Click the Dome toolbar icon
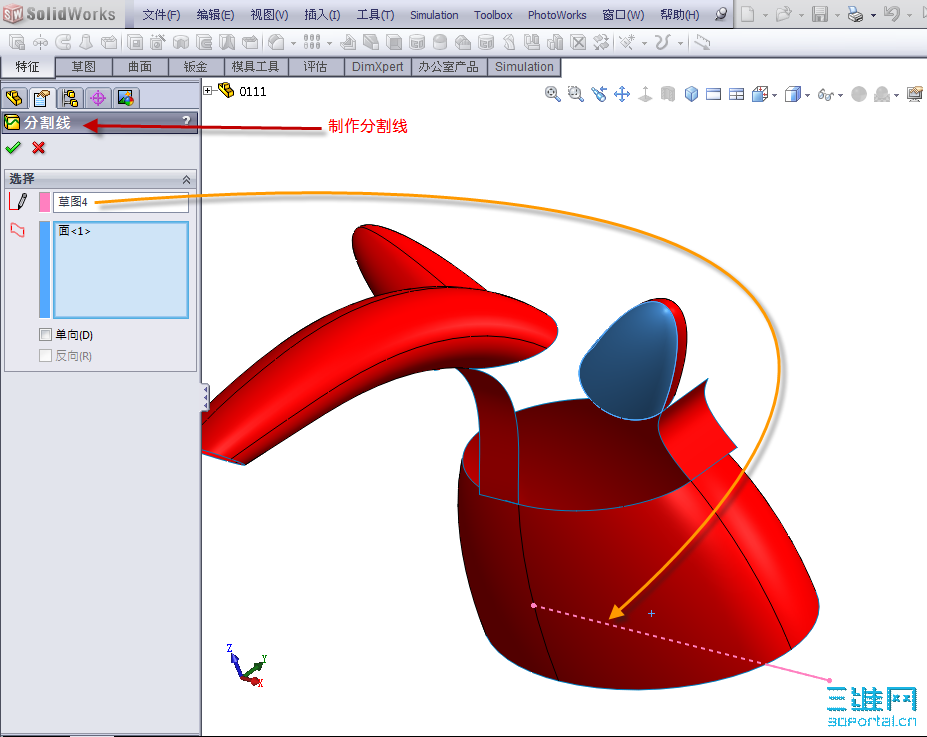This screenshot has height=737, width=927. pos(440,43)
